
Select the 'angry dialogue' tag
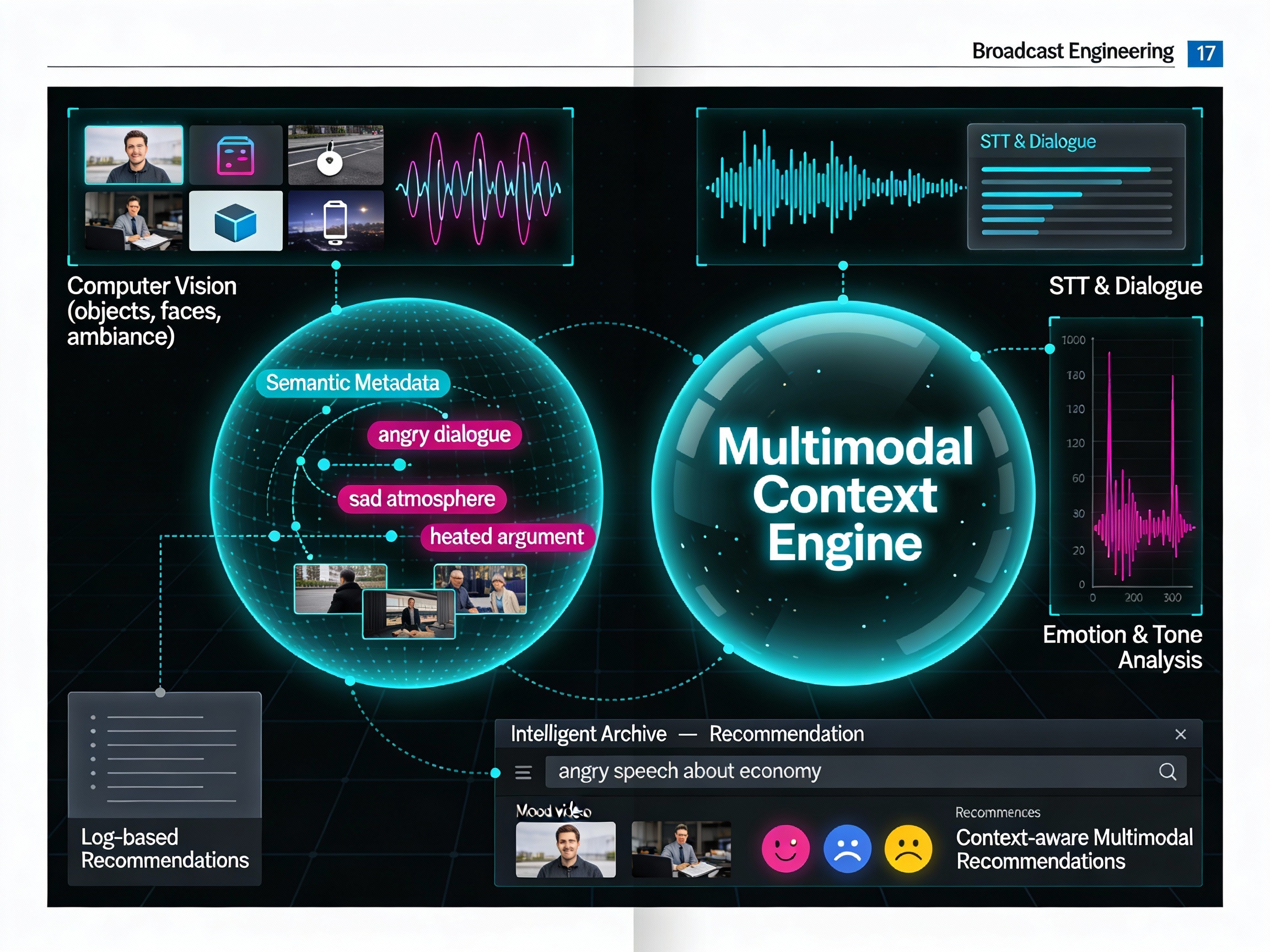point(444,434)
